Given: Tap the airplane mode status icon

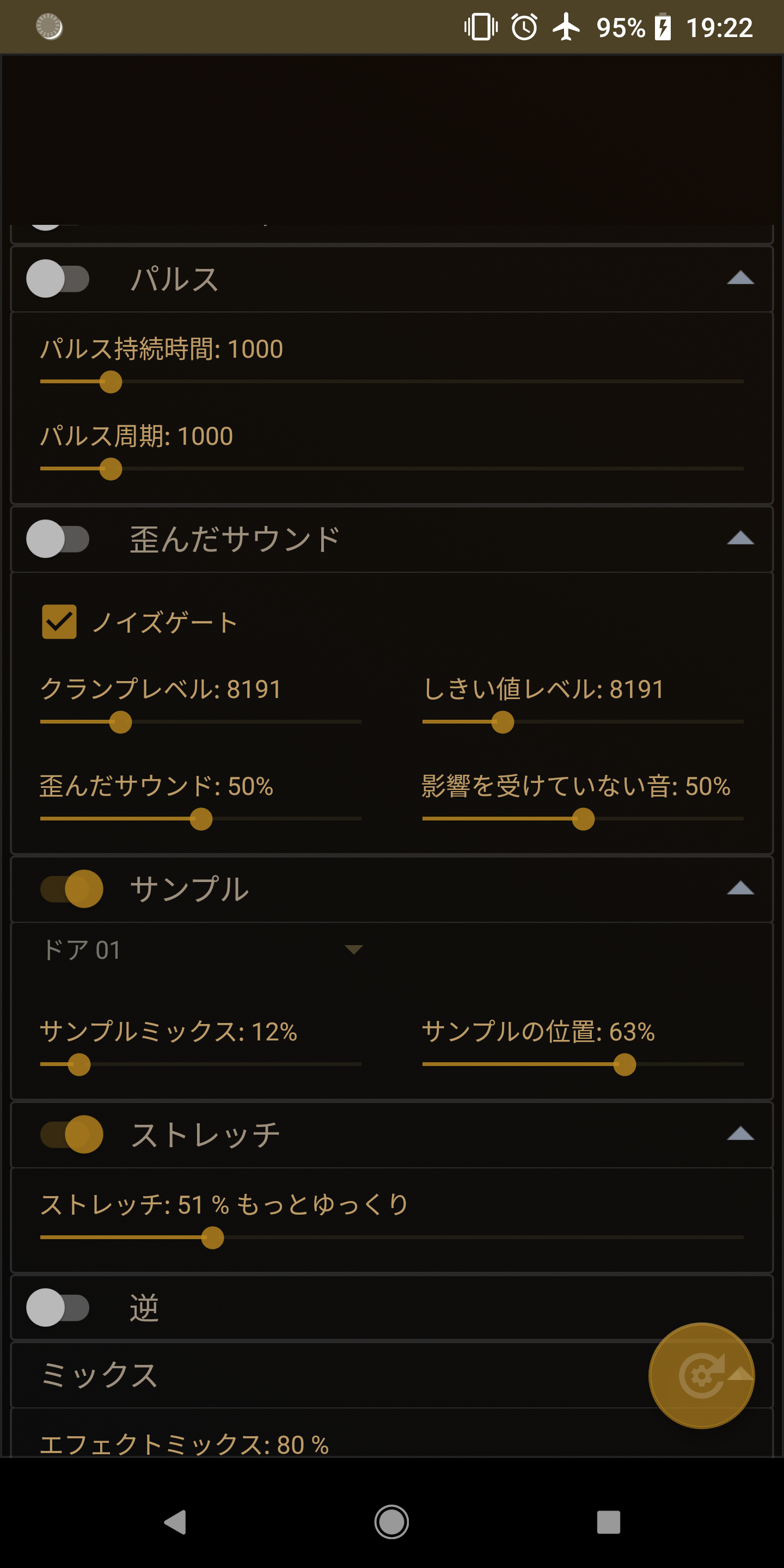Looking at the screenshot, I should pyautogui.click(x=566, y=27).
